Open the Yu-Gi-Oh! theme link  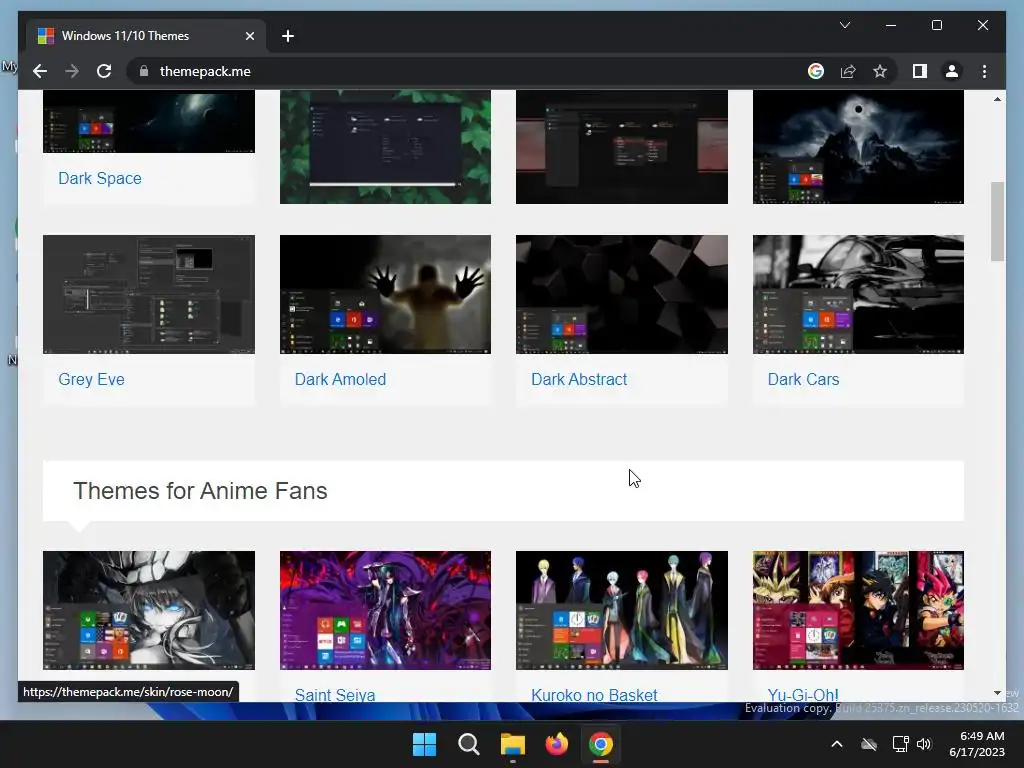click(x=803, y=695)
